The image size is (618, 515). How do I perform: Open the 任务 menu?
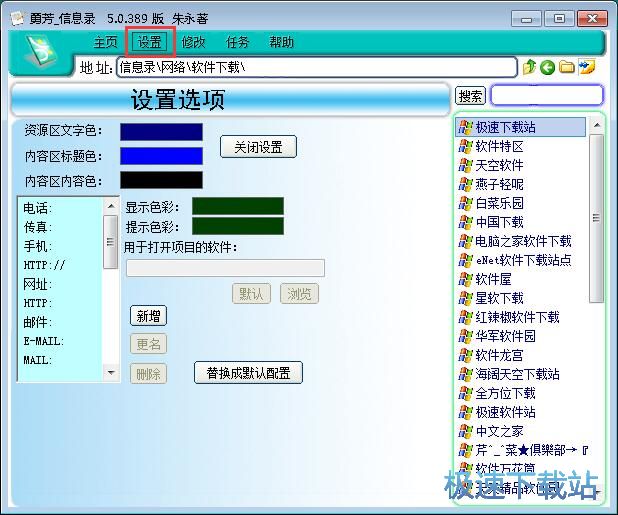[237, 42]
